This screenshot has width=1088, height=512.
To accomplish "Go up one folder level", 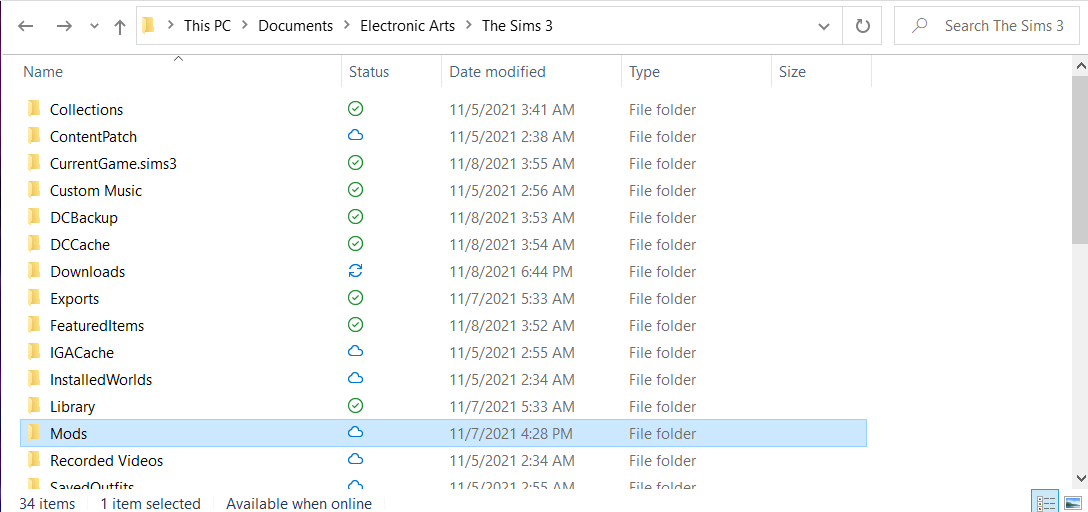I will [119, 26].
